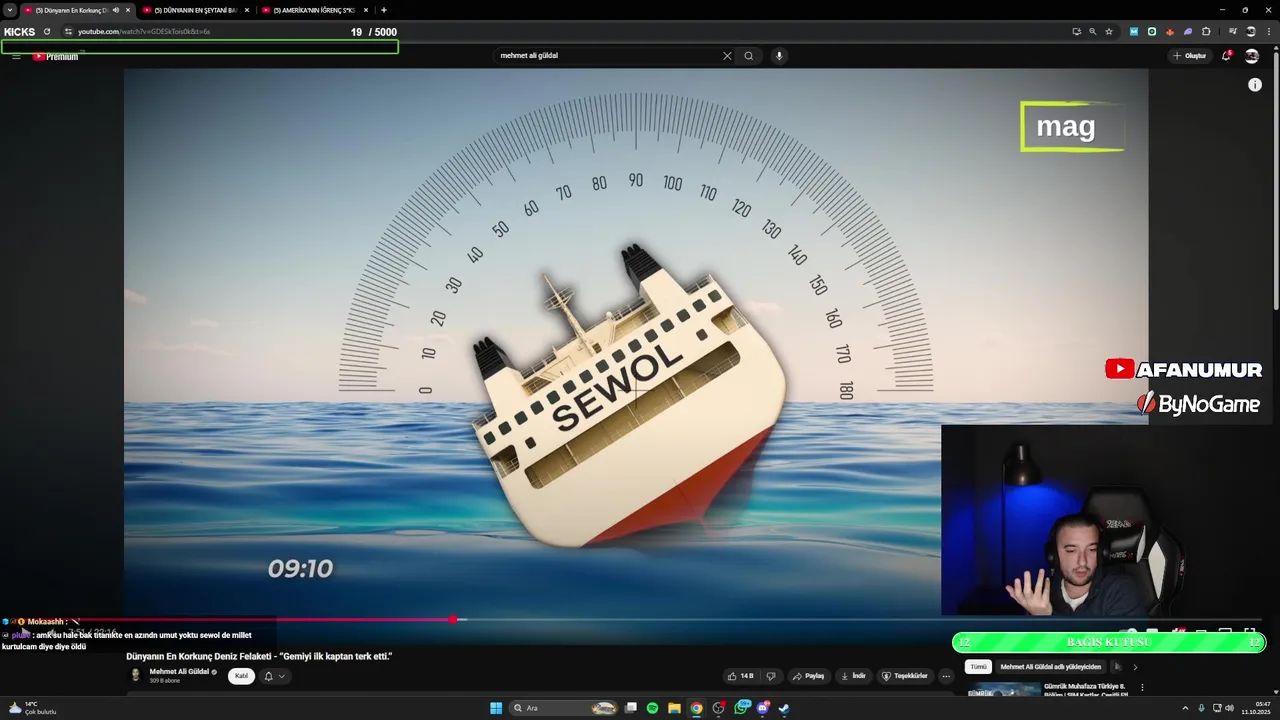Show next filter chips with the right chevron
The image size is (1280, 720).
(1135, 667)
